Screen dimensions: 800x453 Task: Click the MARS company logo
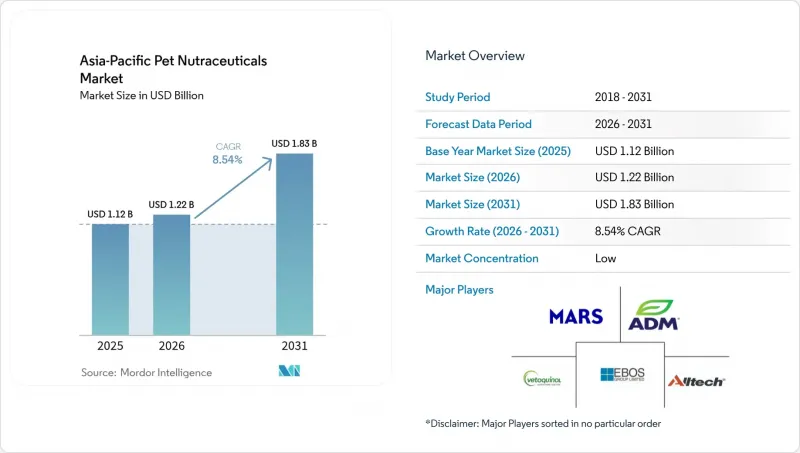[576, 317]
